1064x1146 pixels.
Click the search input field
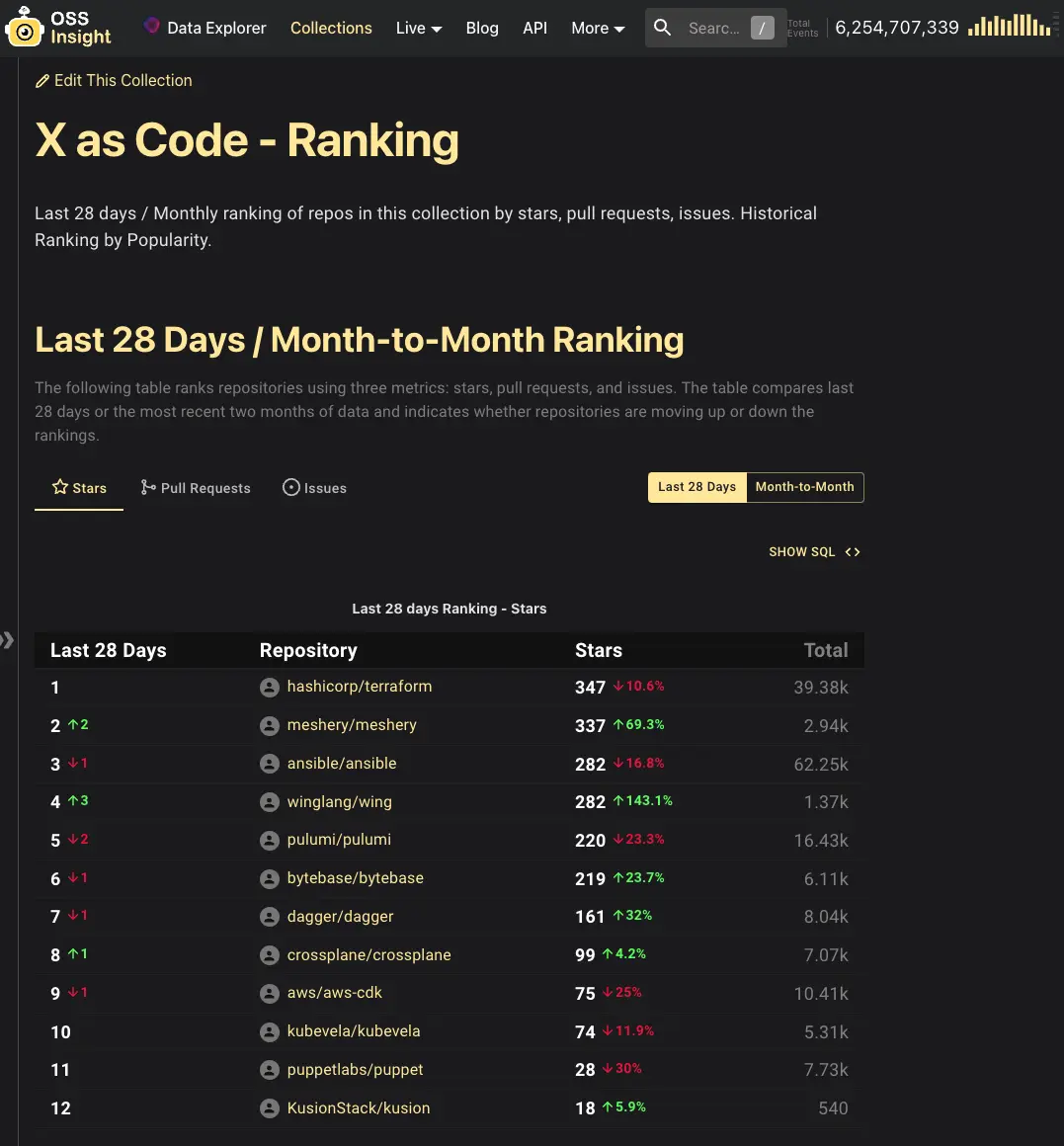(x=713, y=28)
